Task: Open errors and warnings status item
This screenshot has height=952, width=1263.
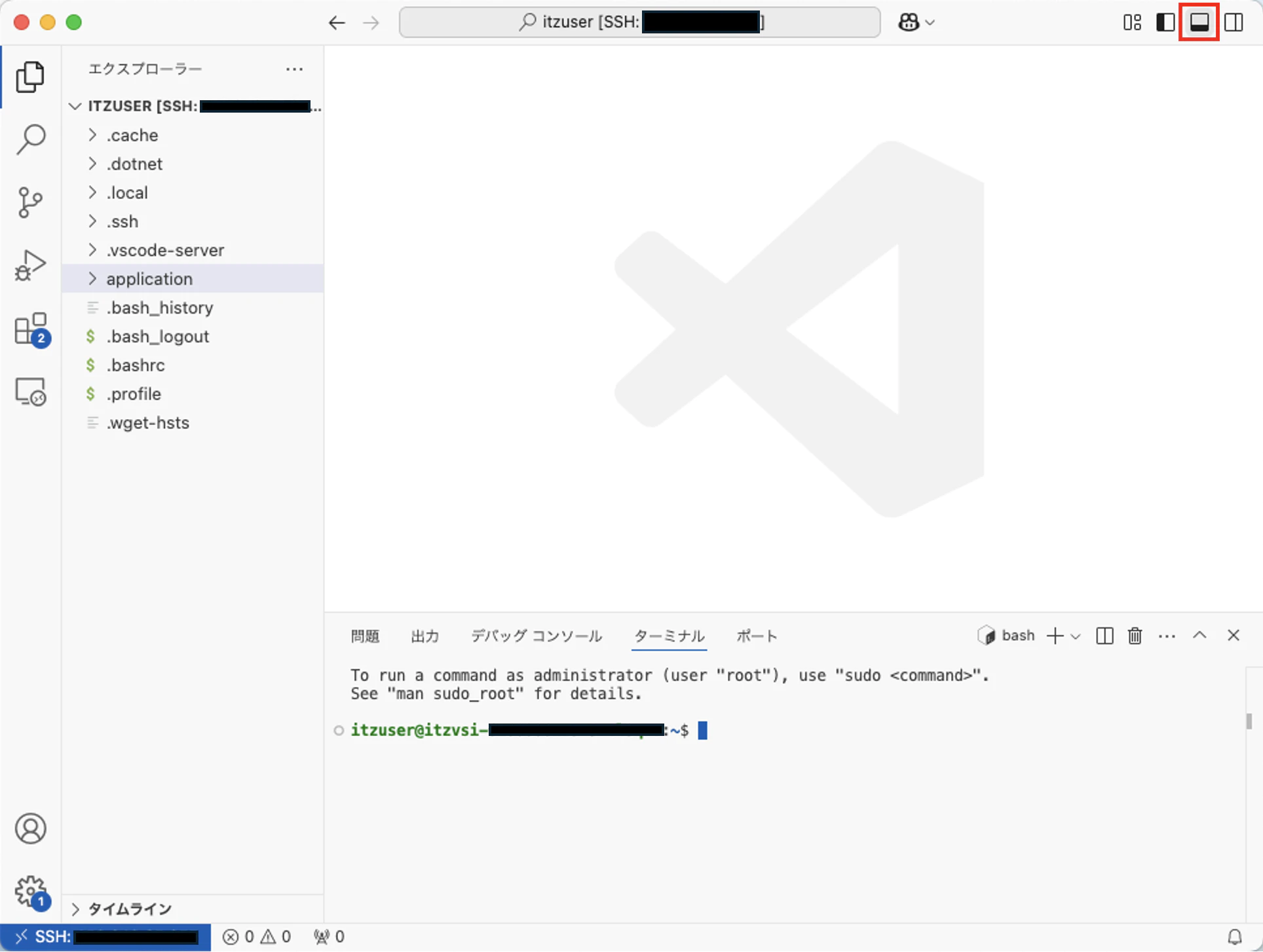Action: [256, 937]
